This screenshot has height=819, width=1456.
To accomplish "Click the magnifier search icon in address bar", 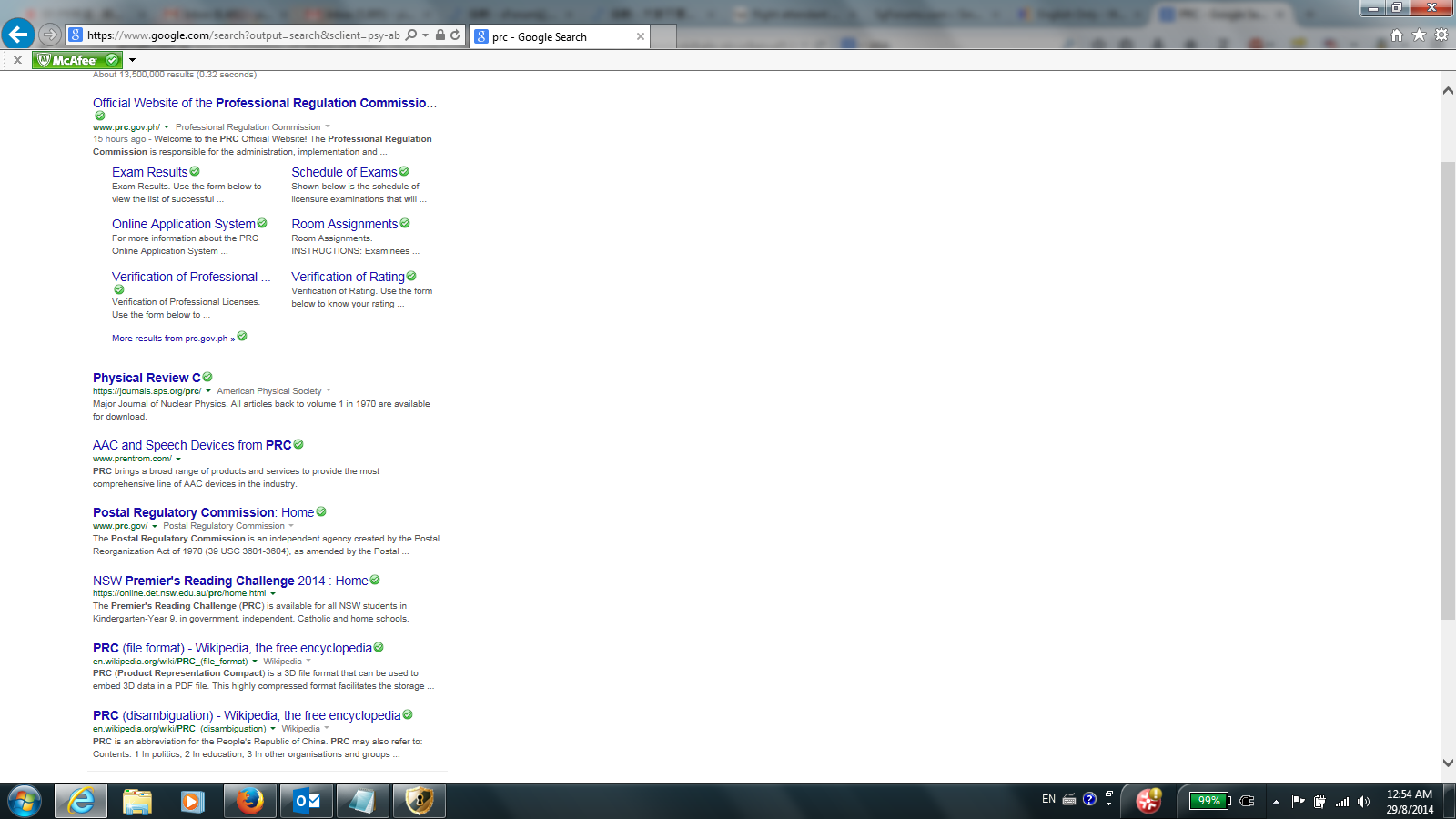I will 411,35.
